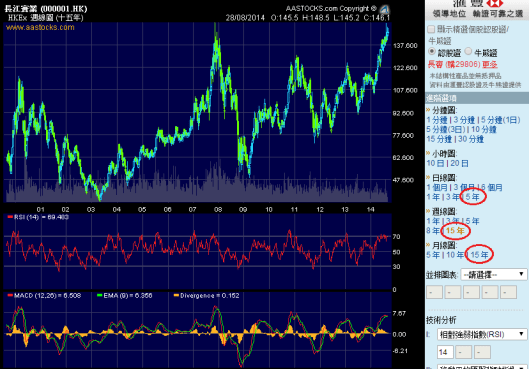Open the 1 年 chart under 週線圖
The height and width of the screenshot is (369, 529).
pos(433,221)
